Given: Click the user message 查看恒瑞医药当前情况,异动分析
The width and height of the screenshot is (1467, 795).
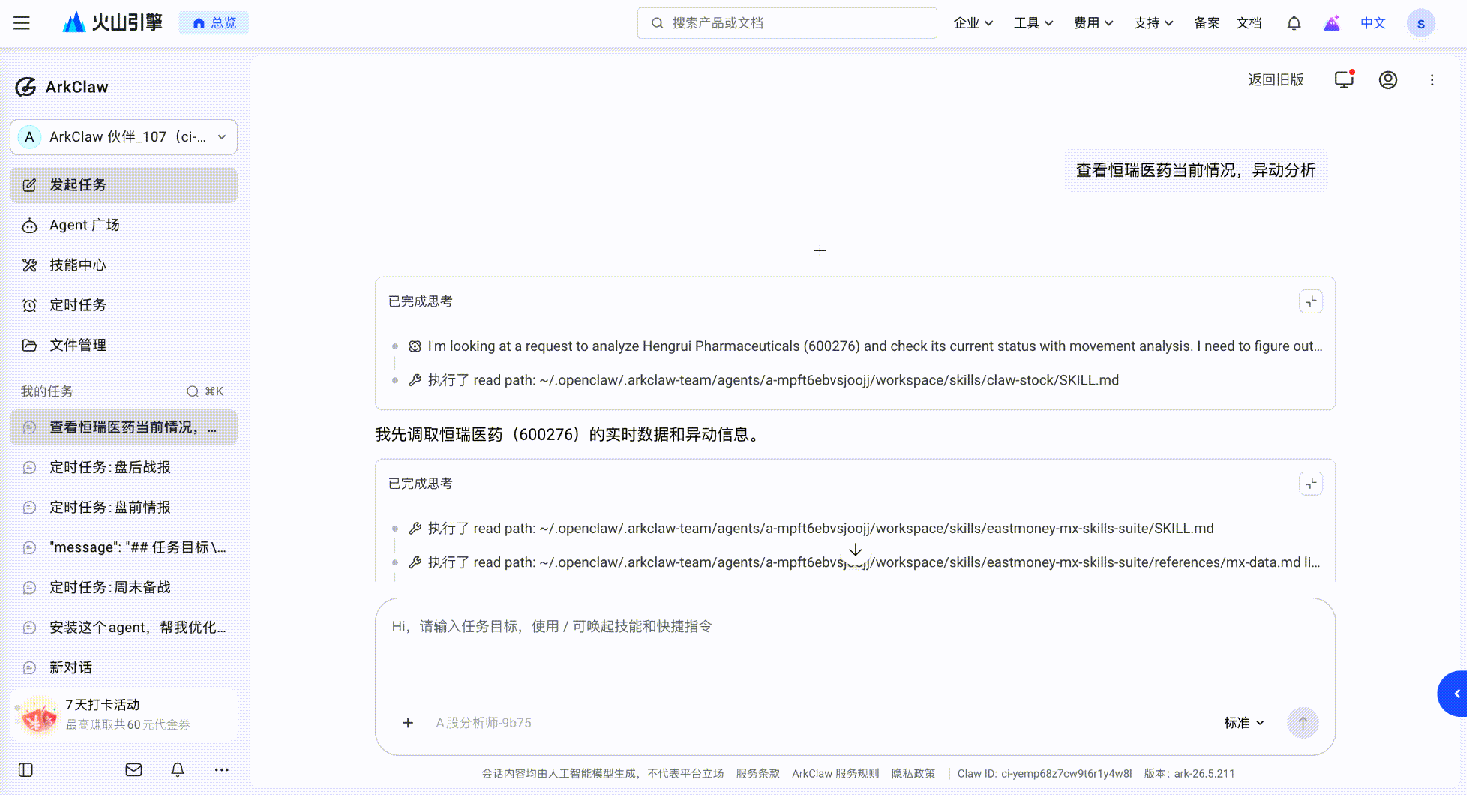Looking at the screenshot, I should (x=1196, y=170).
